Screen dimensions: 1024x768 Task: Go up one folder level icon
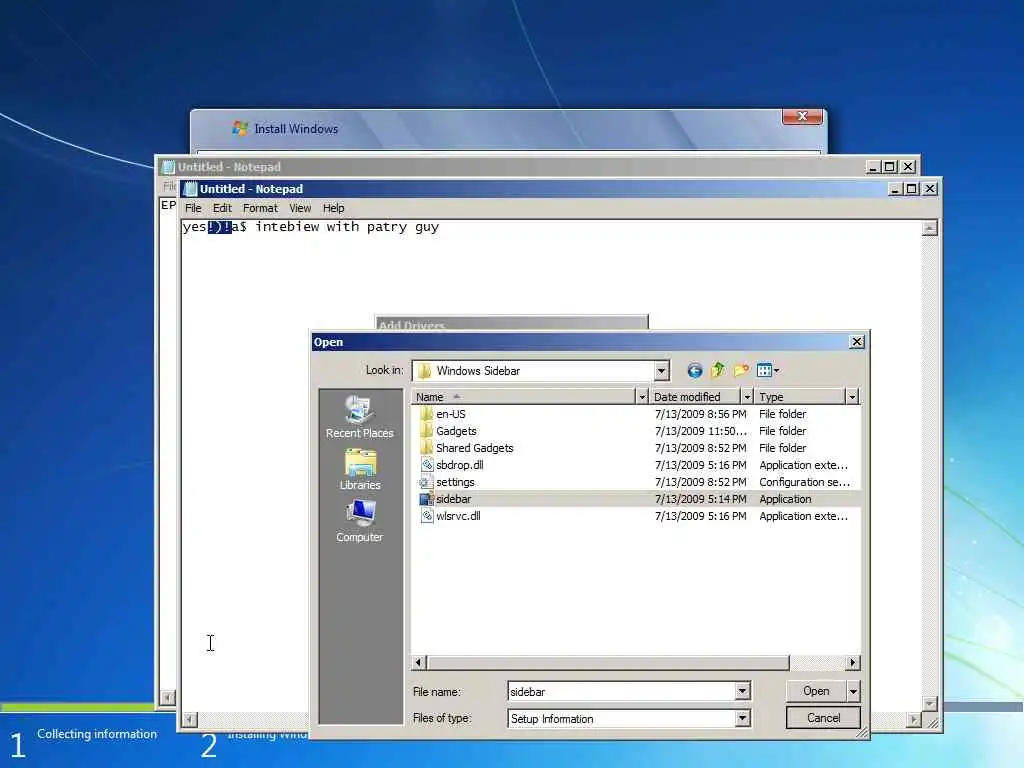click(x=718, y=370)
